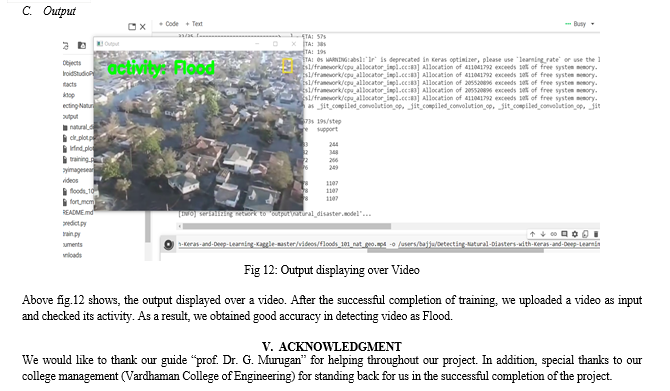Expand the Busy runtime dropdown arrow
Screen dimensions: 670x391
593,24
